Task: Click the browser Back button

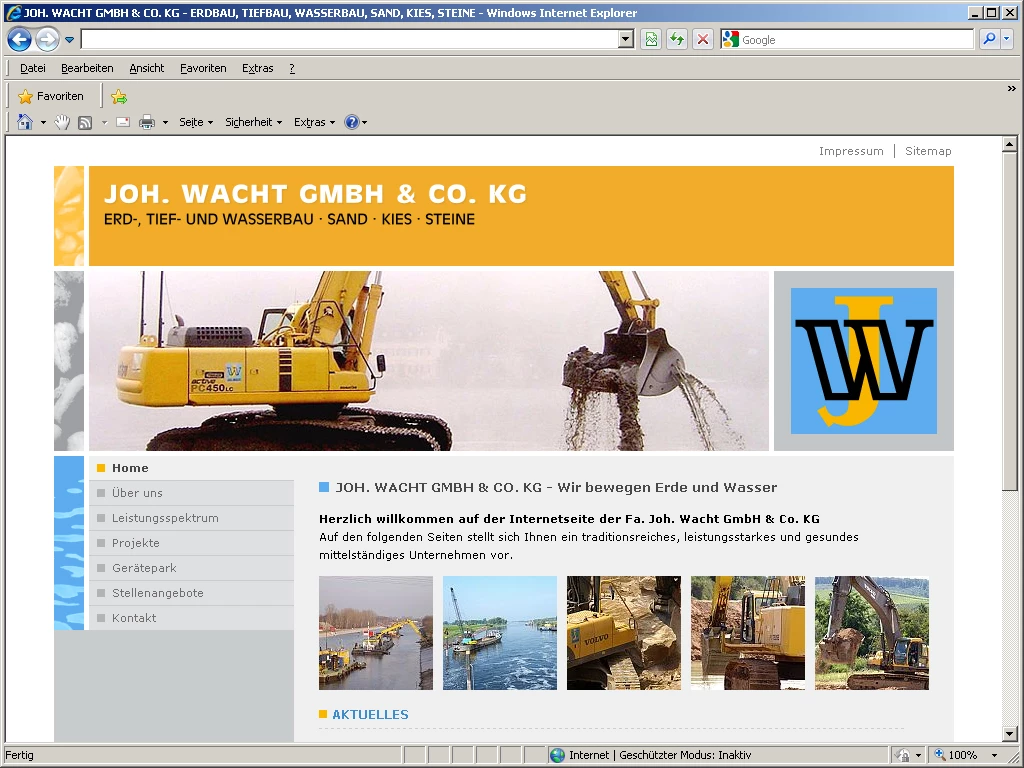Action: pos(20,40)
